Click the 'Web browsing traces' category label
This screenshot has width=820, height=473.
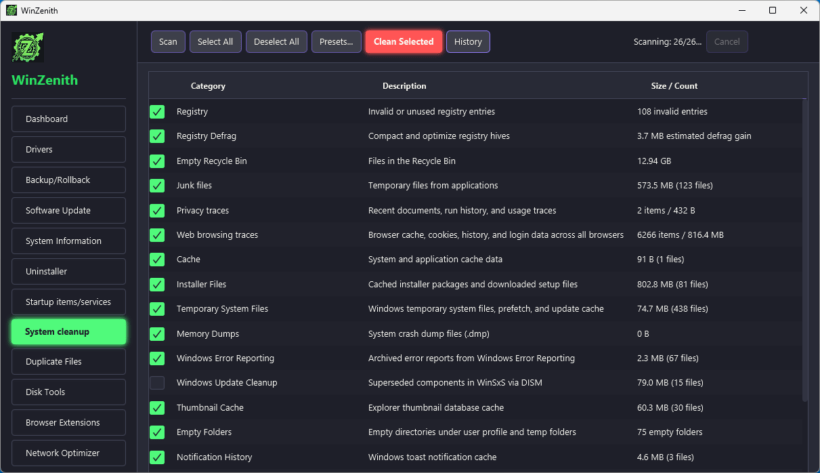click(x=217, y=235)
